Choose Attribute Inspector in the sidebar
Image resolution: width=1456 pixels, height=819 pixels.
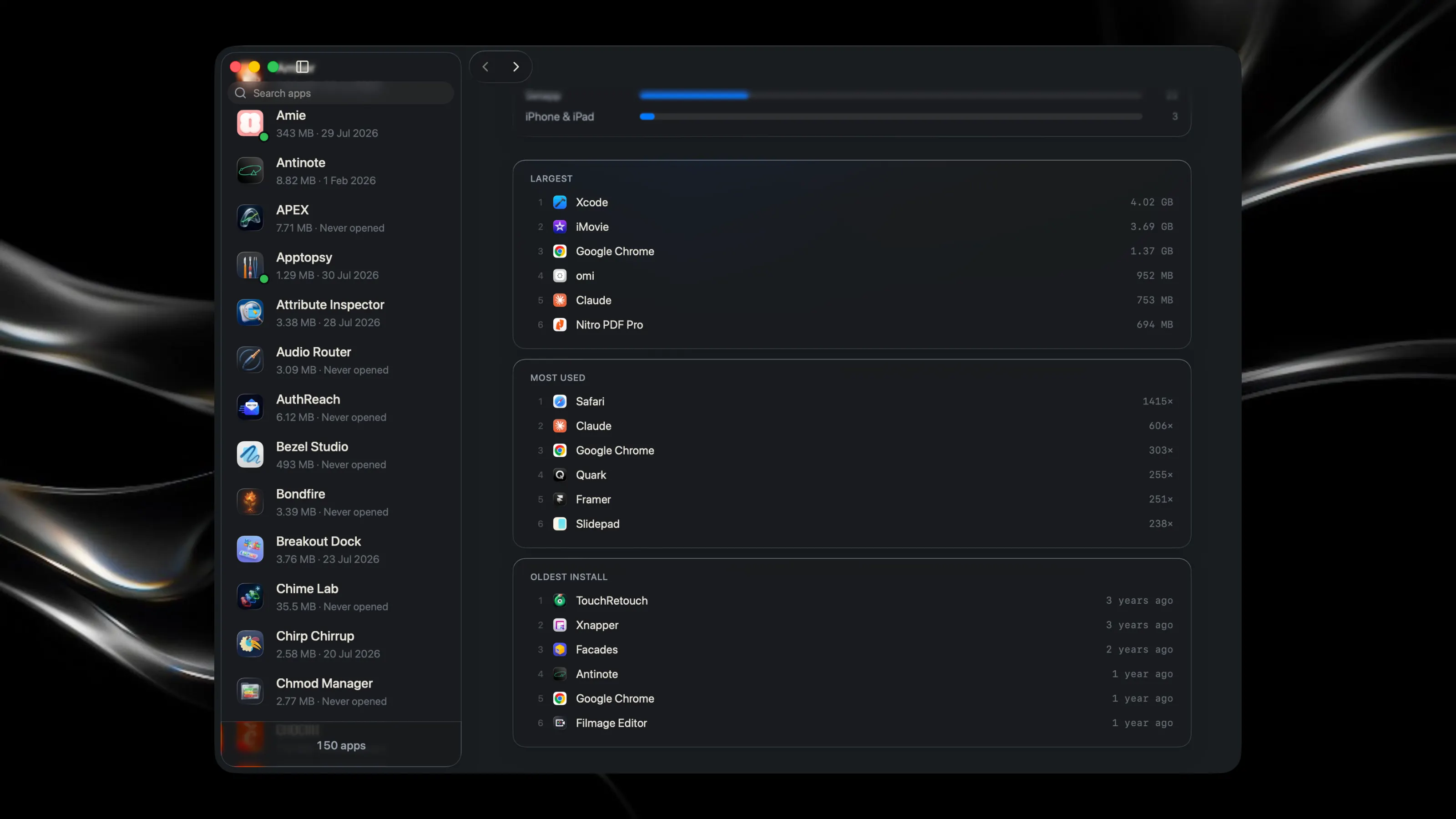pos(341,313)
